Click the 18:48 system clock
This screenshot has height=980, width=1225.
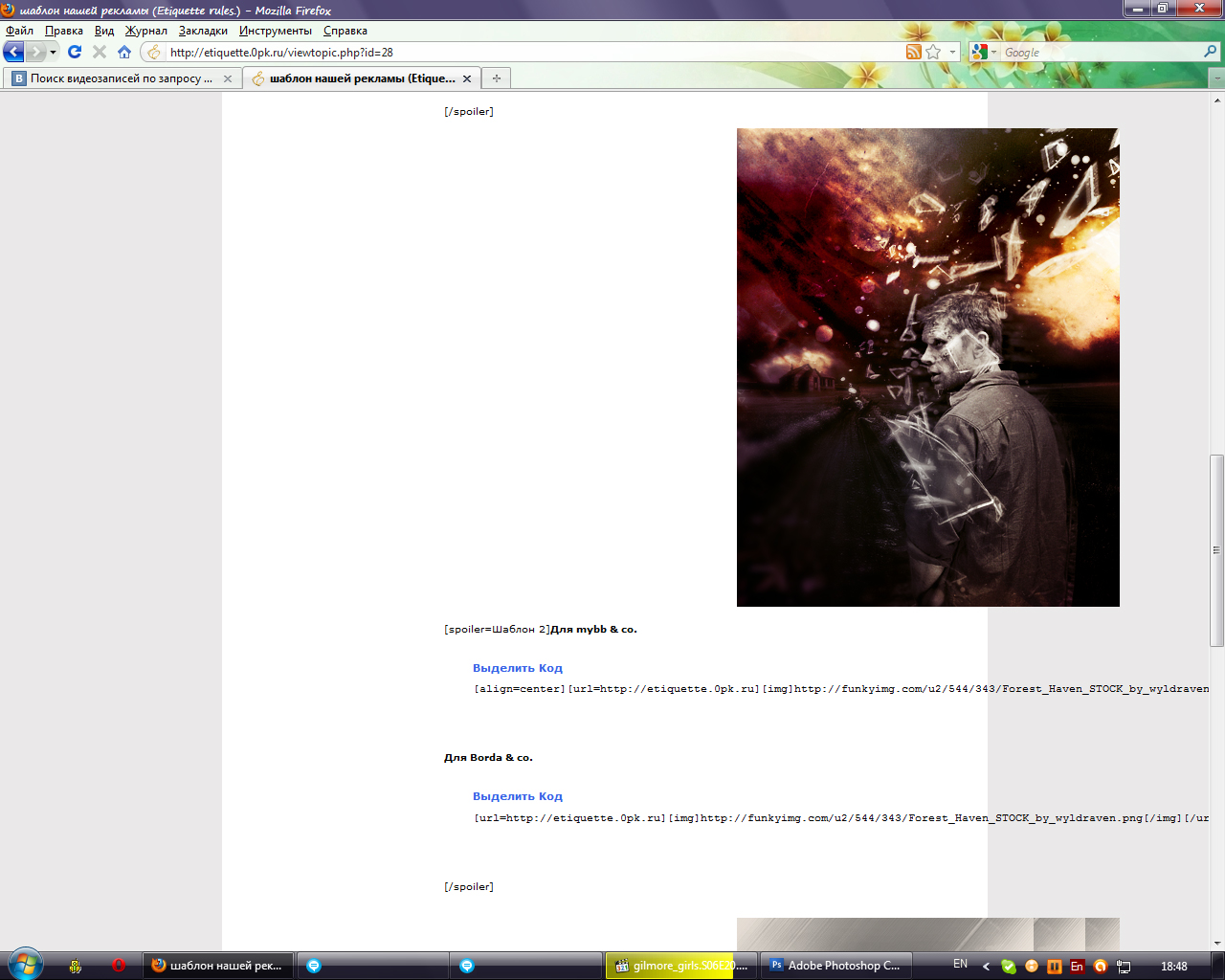click(x=1174, y=967)
